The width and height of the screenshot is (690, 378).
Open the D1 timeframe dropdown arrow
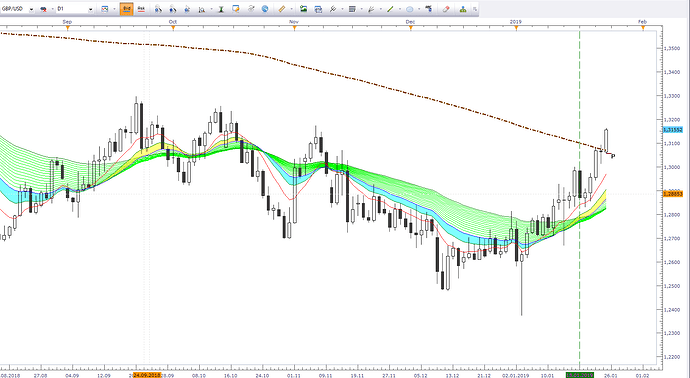coord(91,9)
